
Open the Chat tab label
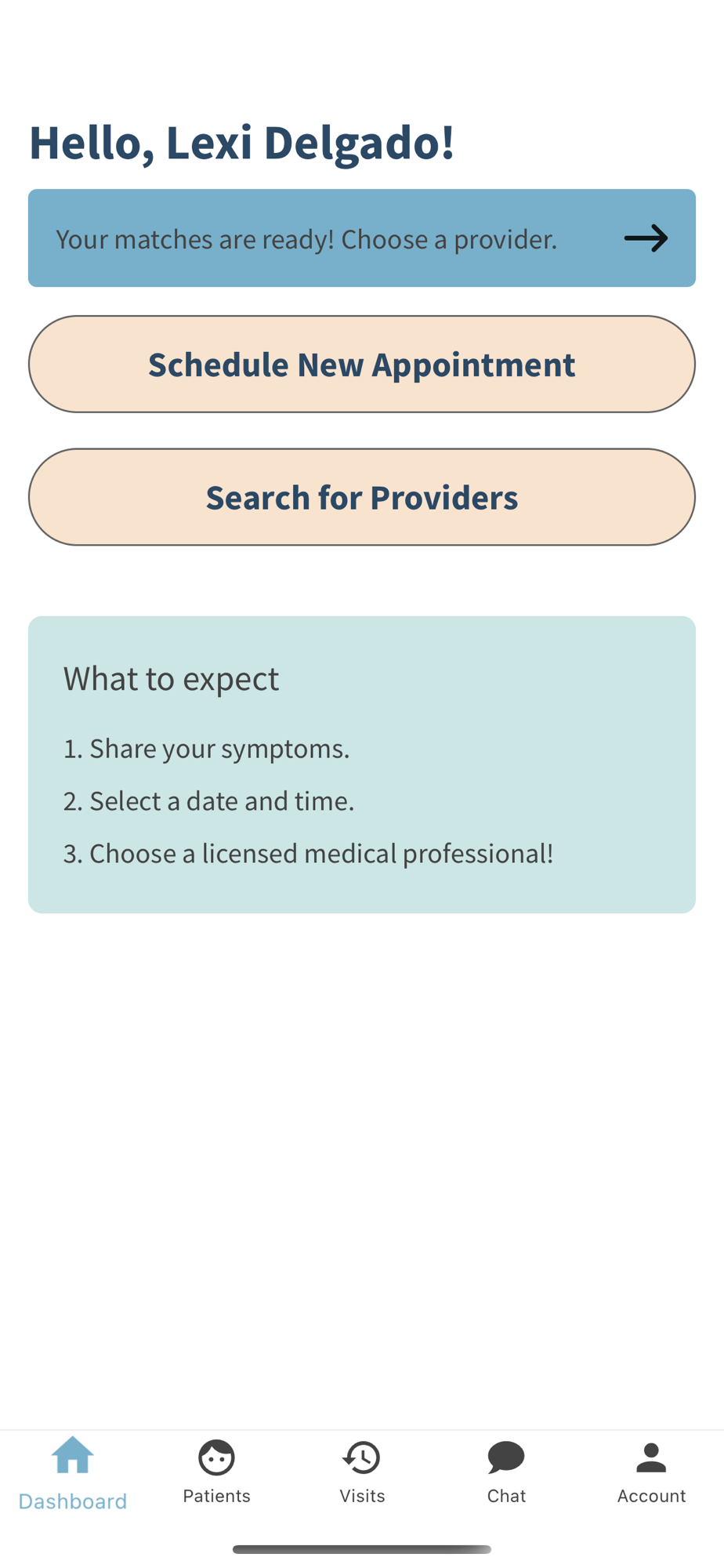(506, 1496)
